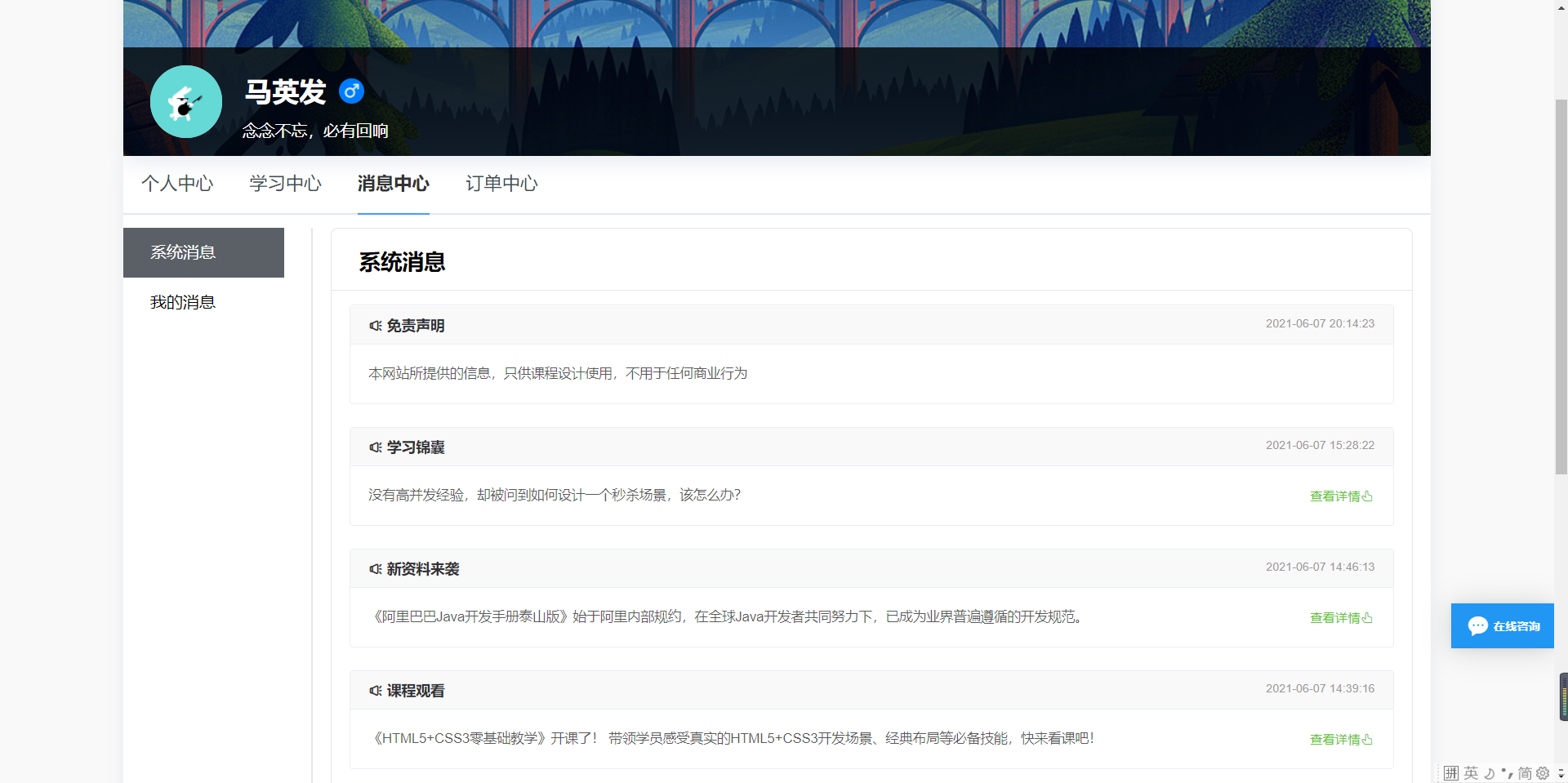Toggle the IME 英 English mode
Viewport: 1568px width, 783px height.
tap(1471, 773)
